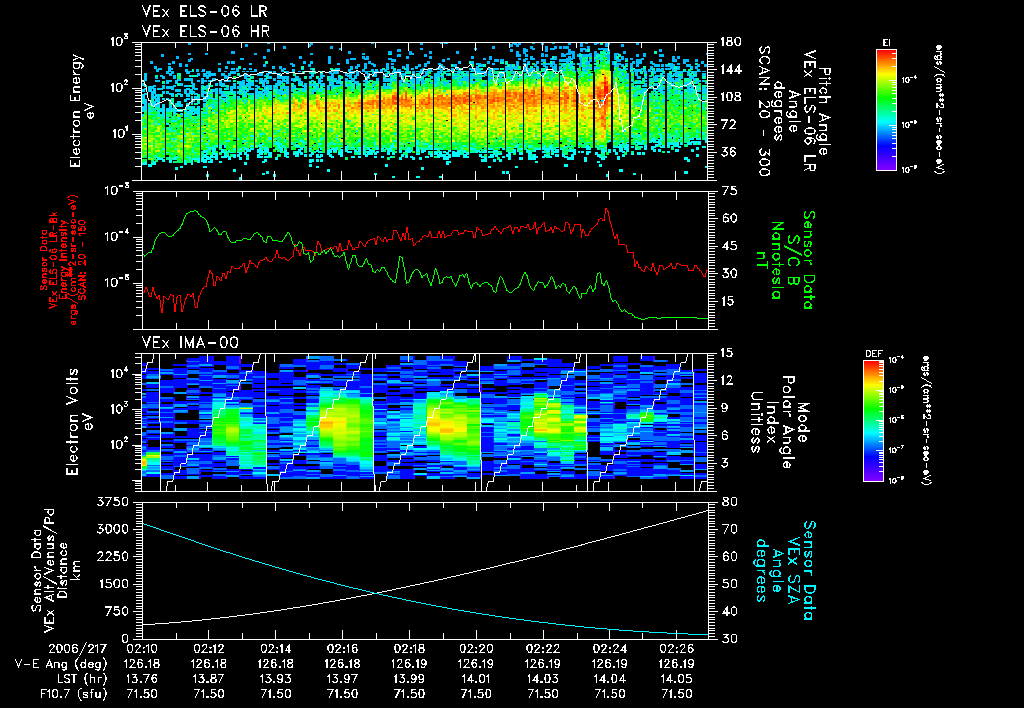Click the 'VEx ELS-06 LR' title

pos(204,12)
